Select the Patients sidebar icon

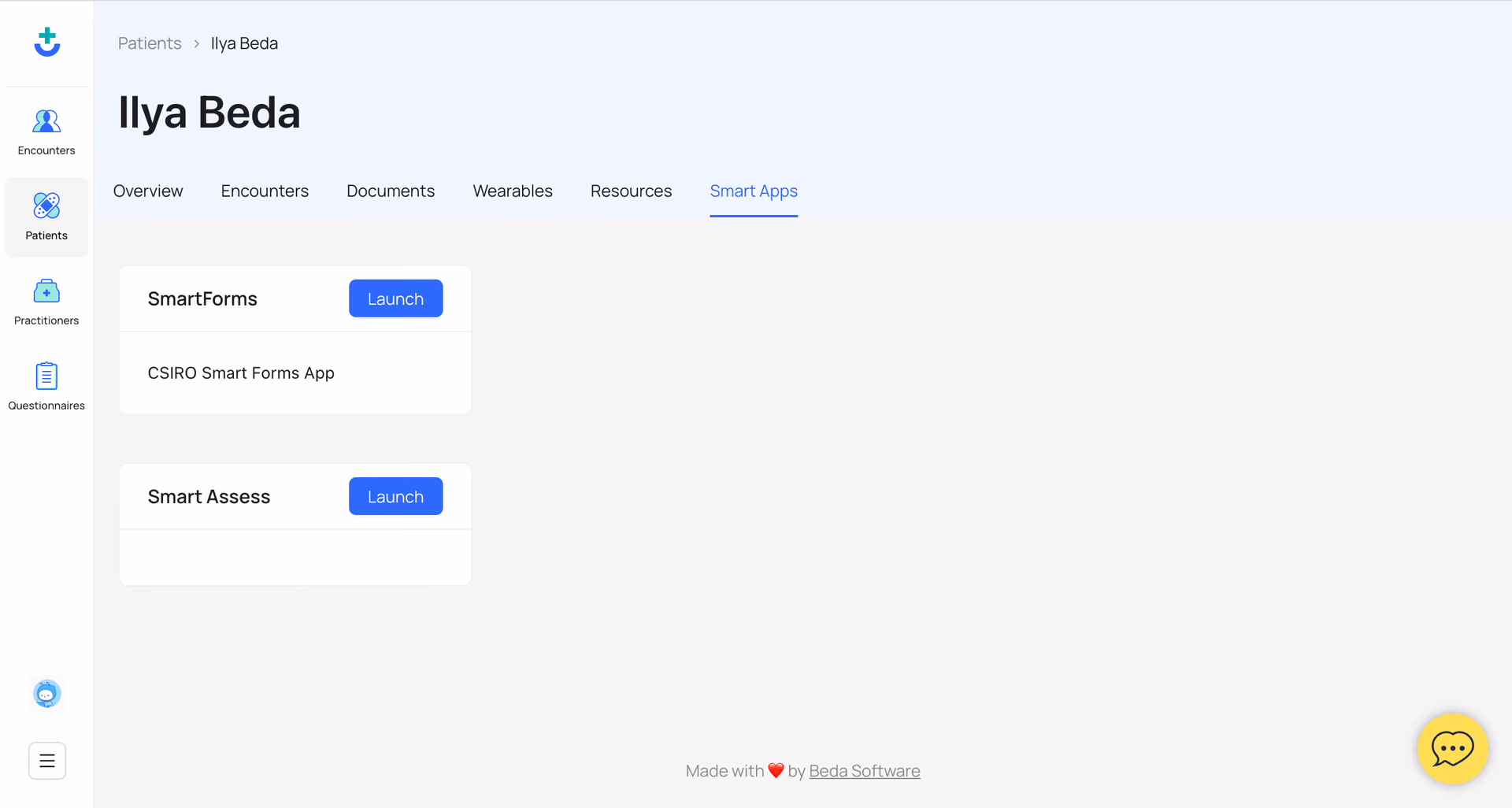[x=46, y=217]
